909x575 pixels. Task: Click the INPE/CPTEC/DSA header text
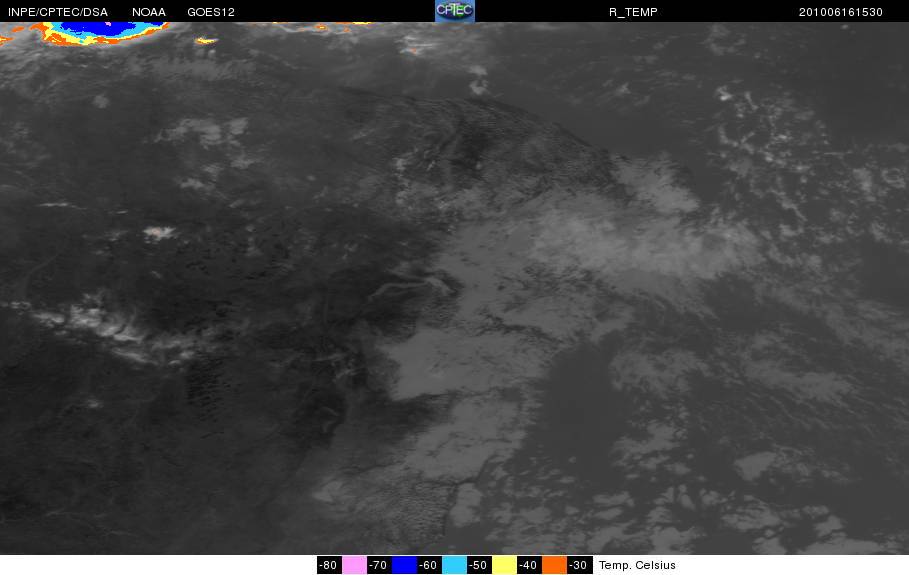58,12
